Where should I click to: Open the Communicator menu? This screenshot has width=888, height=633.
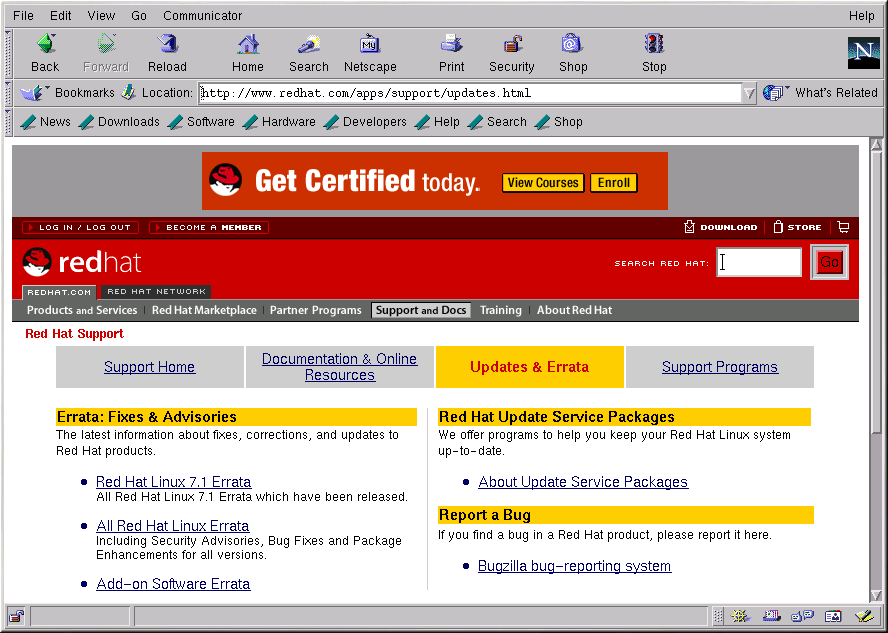(202, 16)
